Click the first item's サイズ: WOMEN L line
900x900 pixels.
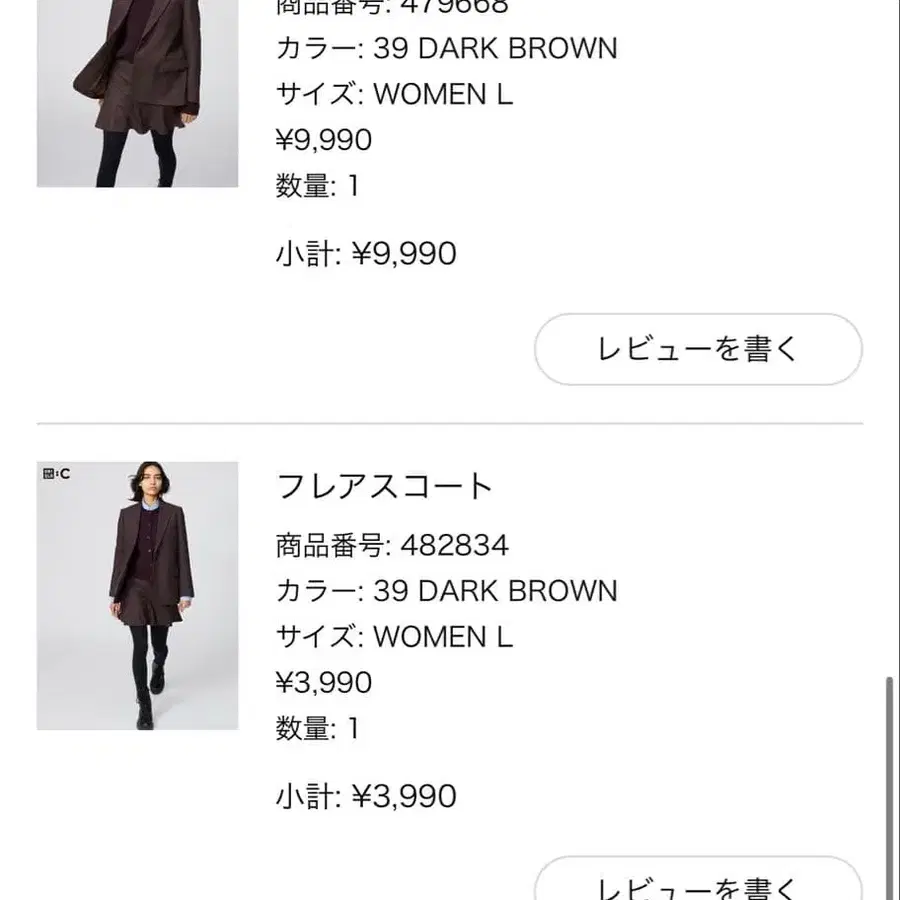tap(394, 94)
